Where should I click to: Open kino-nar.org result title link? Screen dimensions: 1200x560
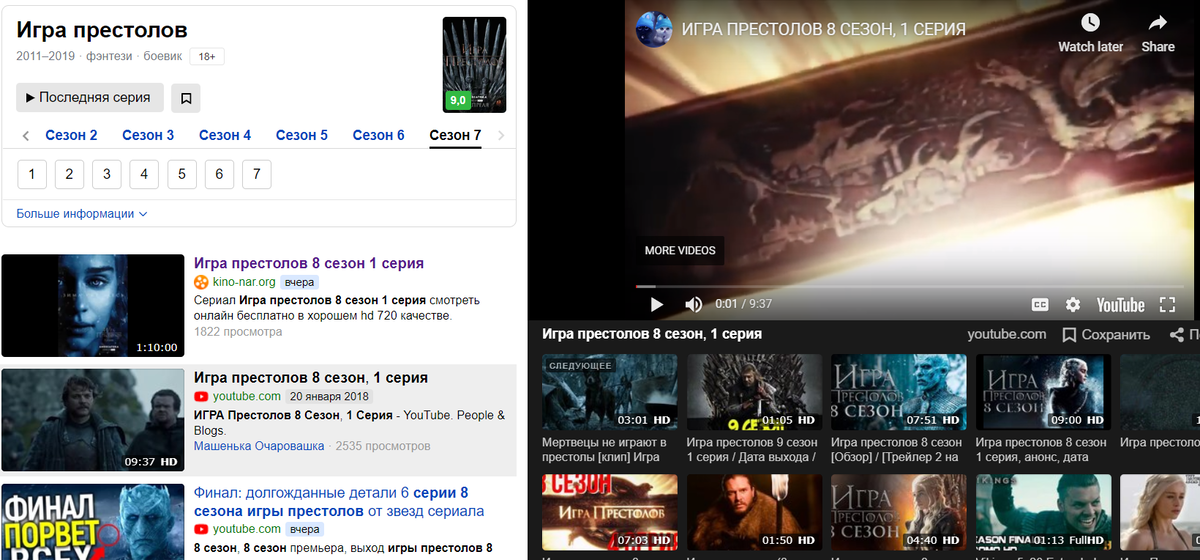309,264
